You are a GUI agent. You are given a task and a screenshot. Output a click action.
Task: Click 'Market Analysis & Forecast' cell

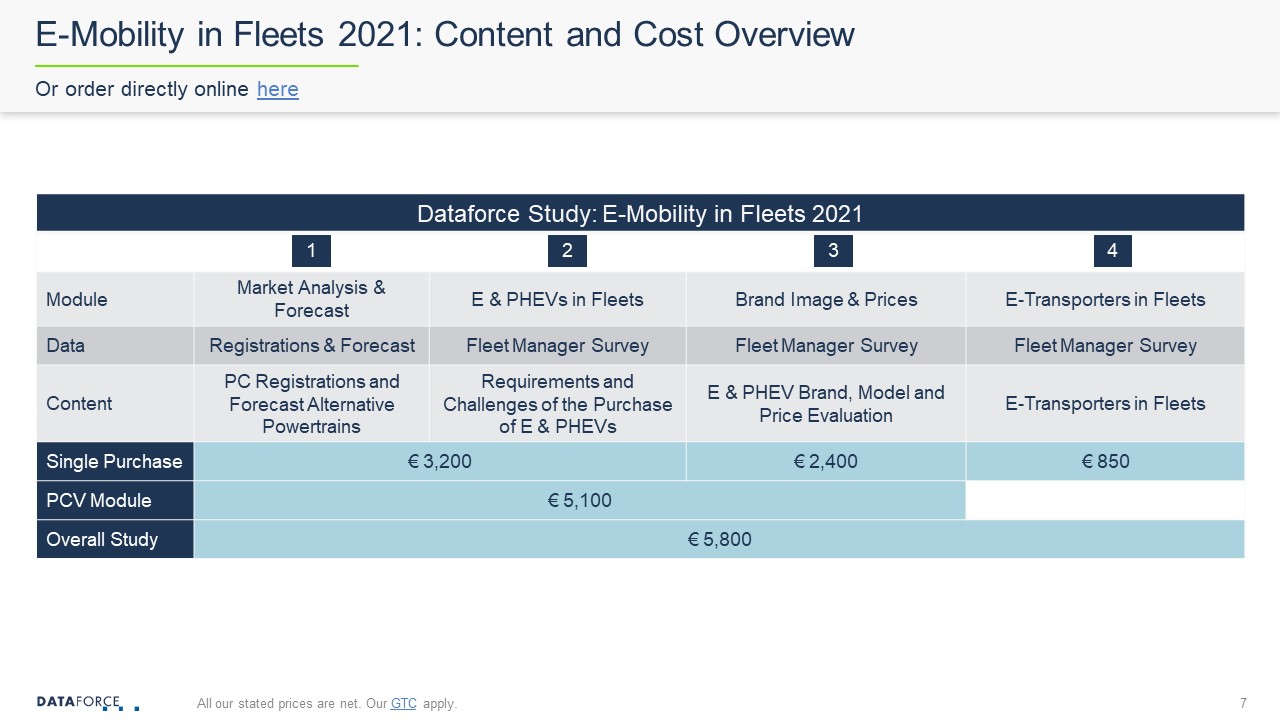coord(311,299)
